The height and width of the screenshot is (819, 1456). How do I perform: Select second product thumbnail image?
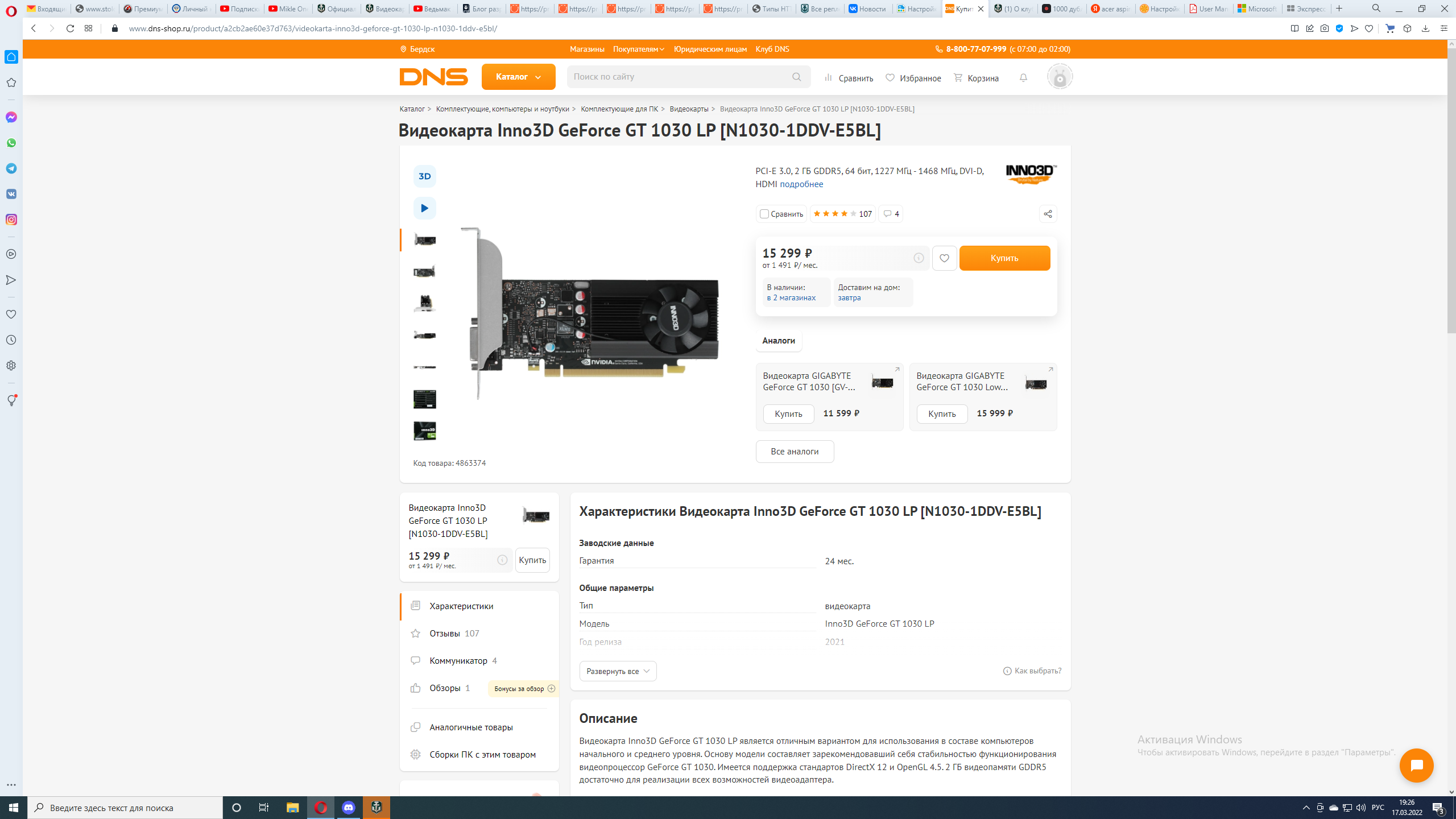point(424,272)
